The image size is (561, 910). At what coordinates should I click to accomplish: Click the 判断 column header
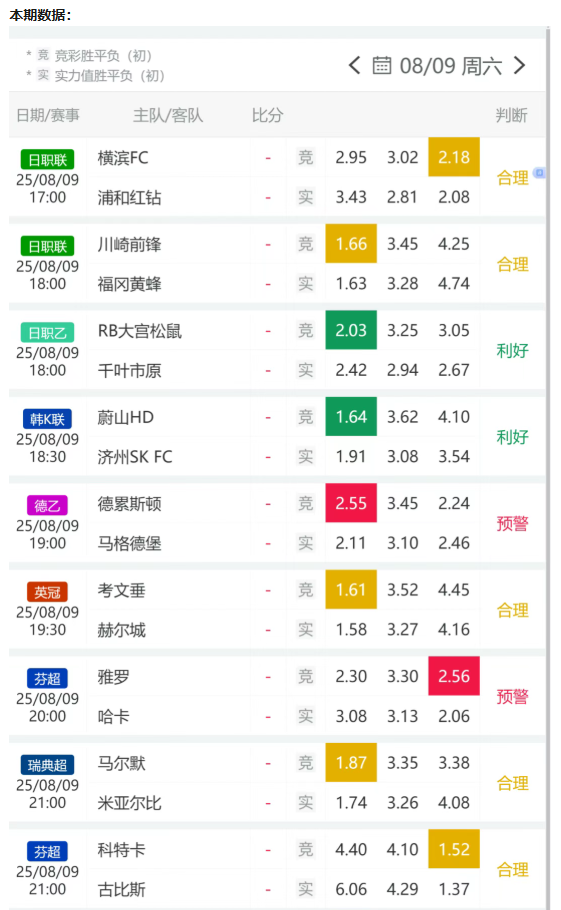click(x=512, y=115)
